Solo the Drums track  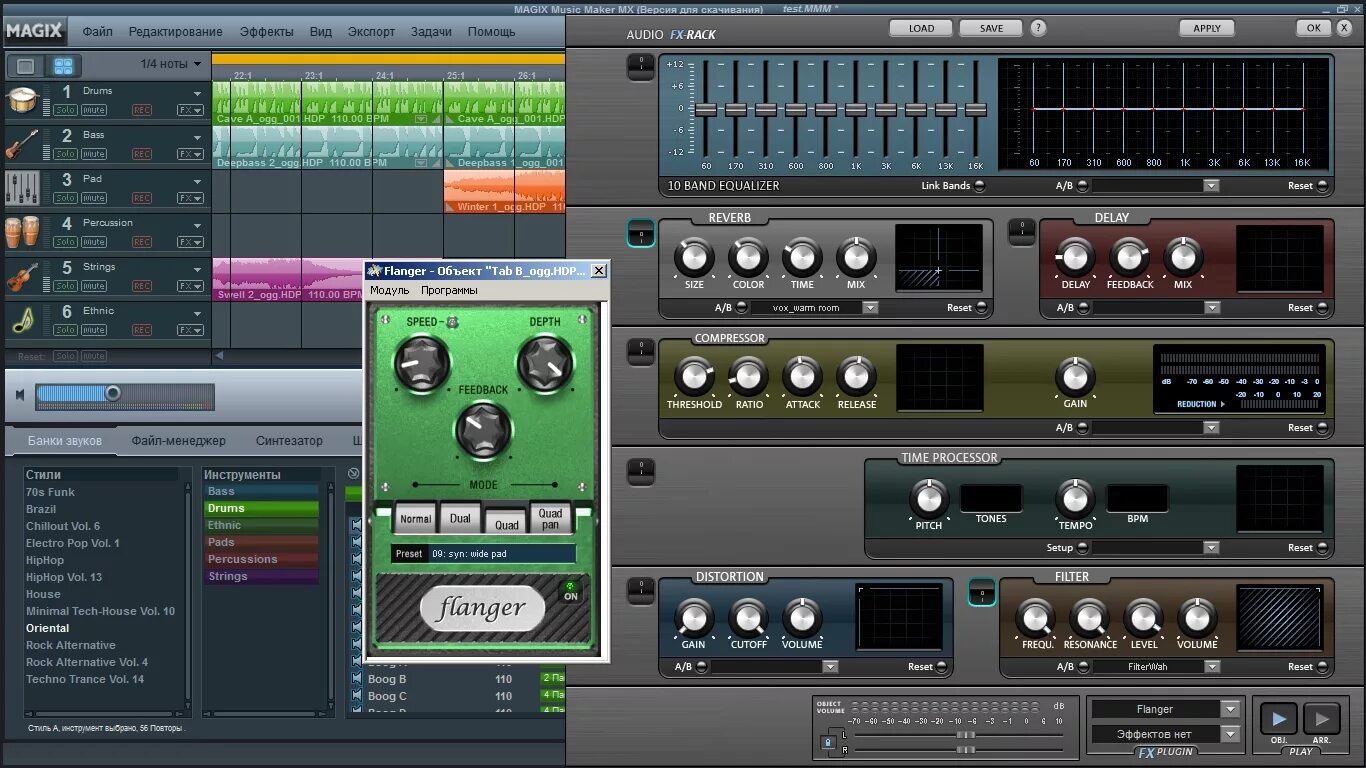point(65,110)
